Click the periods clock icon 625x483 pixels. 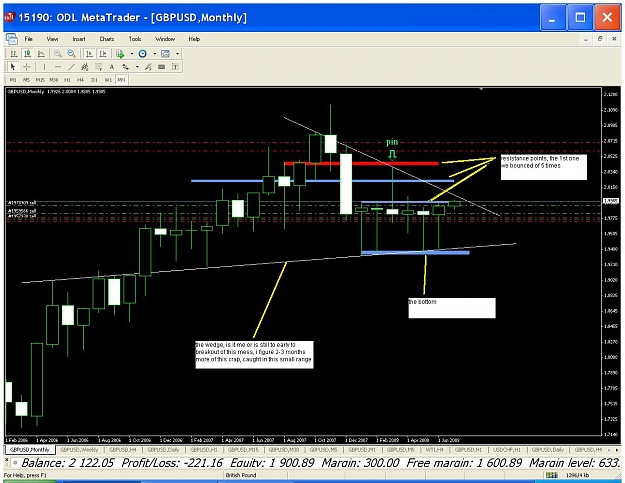coord(142,53)
